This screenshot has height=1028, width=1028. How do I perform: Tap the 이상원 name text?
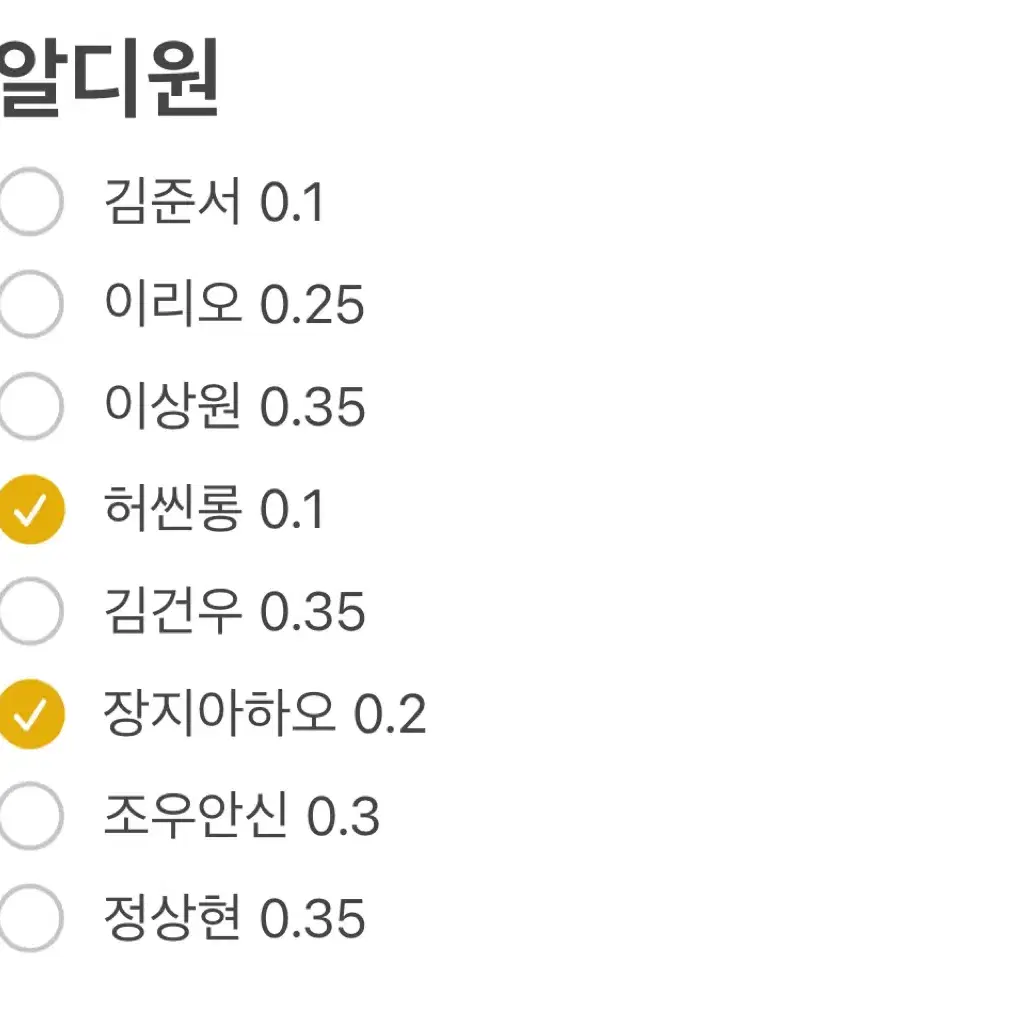(172, 407)
